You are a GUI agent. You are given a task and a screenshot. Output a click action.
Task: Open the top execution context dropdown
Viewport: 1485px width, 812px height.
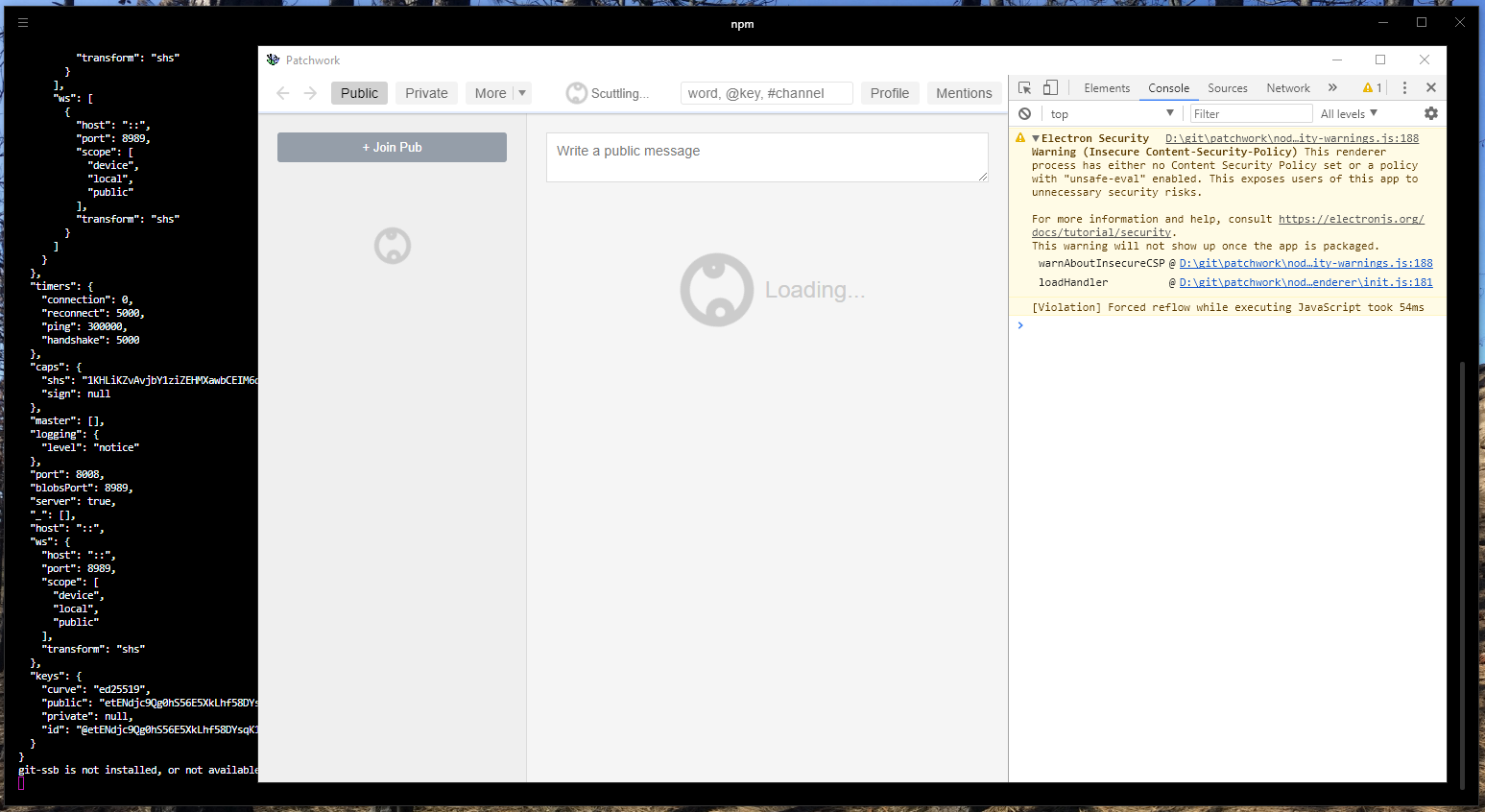point(1112,113)
